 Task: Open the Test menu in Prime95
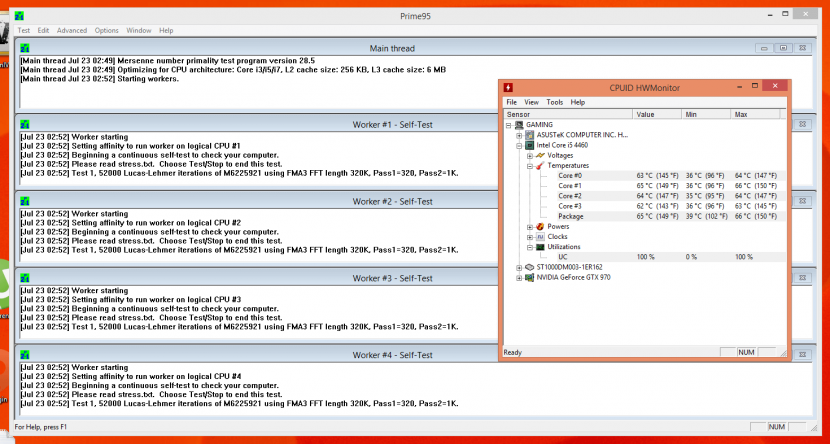pyautogui.click(x=24, y=31)
